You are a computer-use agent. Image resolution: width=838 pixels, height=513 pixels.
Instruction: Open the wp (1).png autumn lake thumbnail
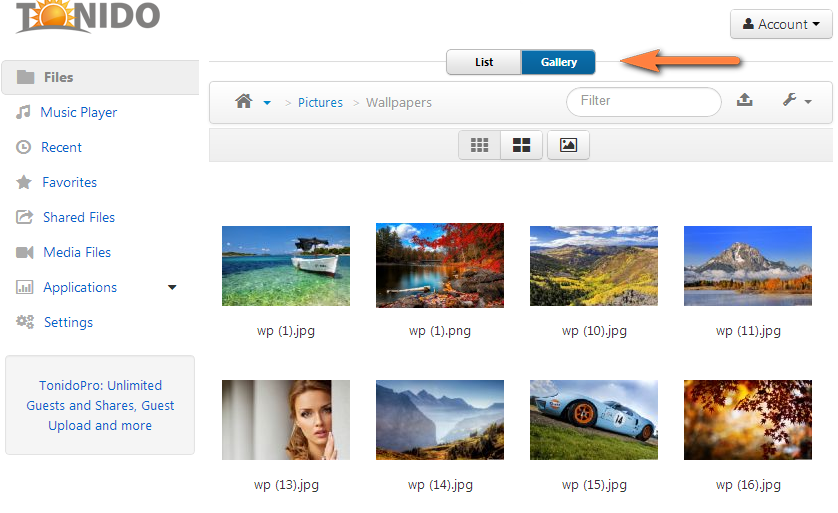tap(440, 266)
